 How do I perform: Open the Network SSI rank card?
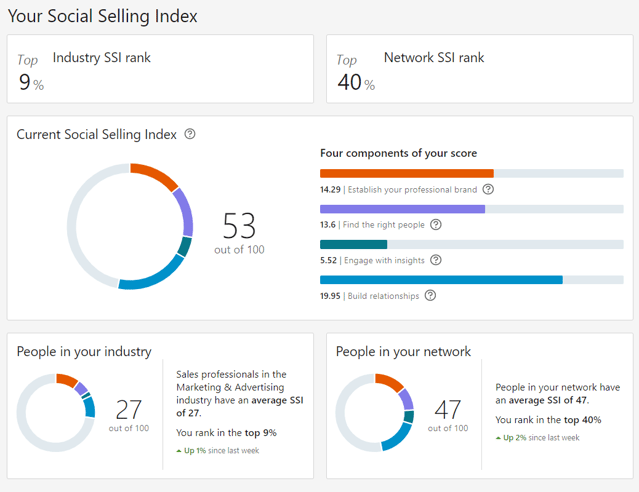coord(479,69)
